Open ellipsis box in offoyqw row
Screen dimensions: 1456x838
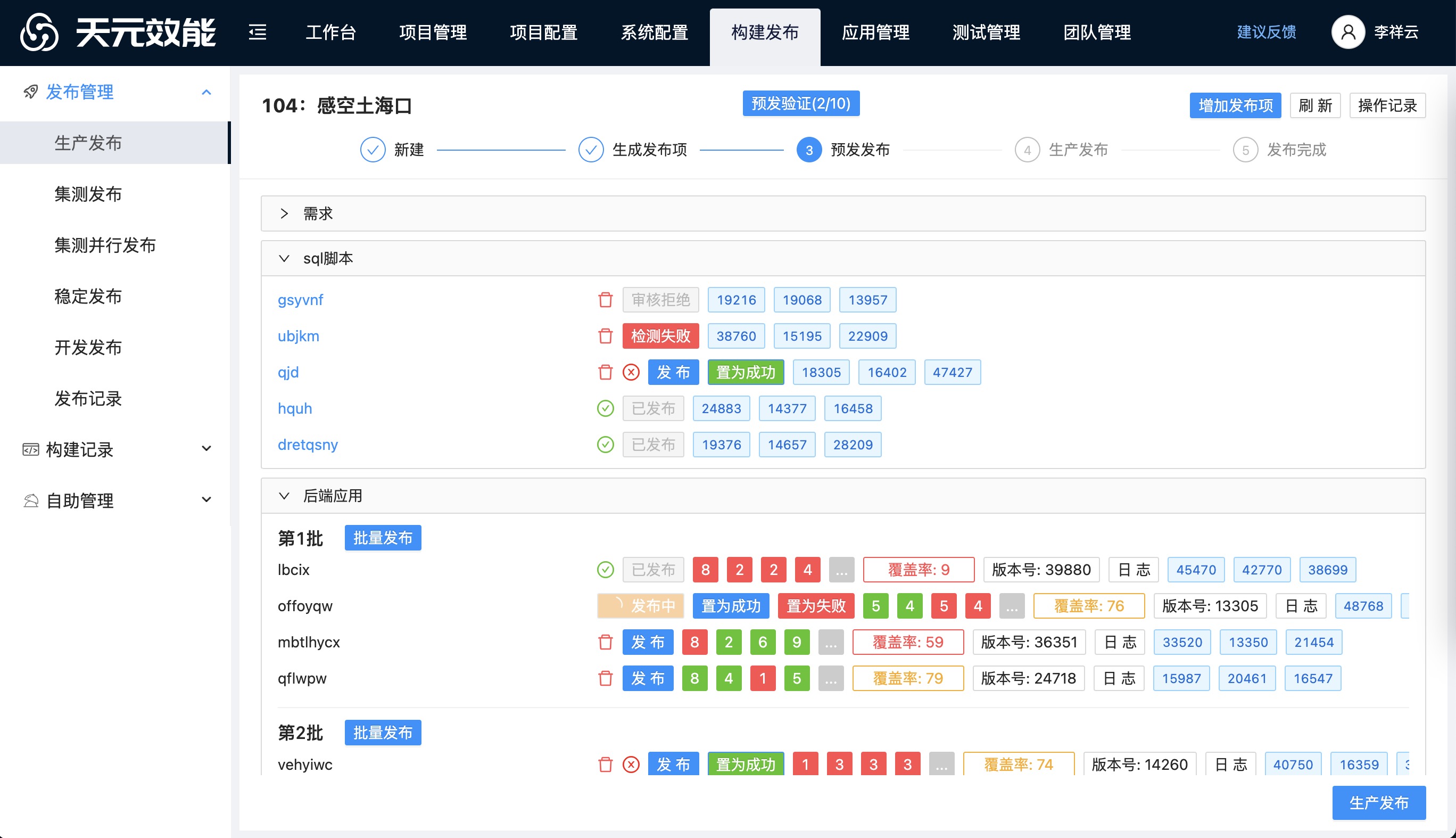click(x=1011, y=606)
